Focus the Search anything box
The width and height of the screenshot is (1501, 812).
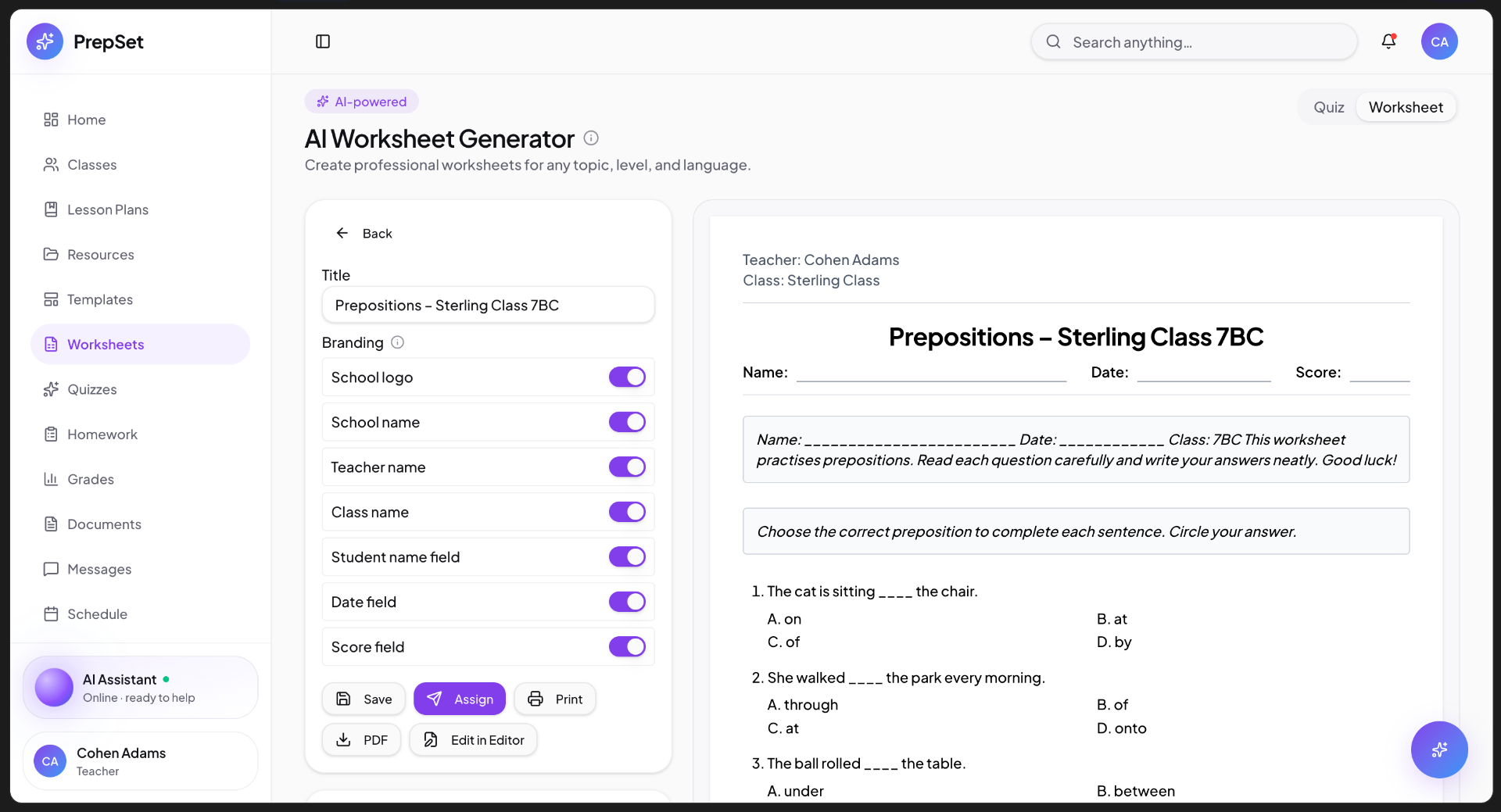click(1194, 41)
